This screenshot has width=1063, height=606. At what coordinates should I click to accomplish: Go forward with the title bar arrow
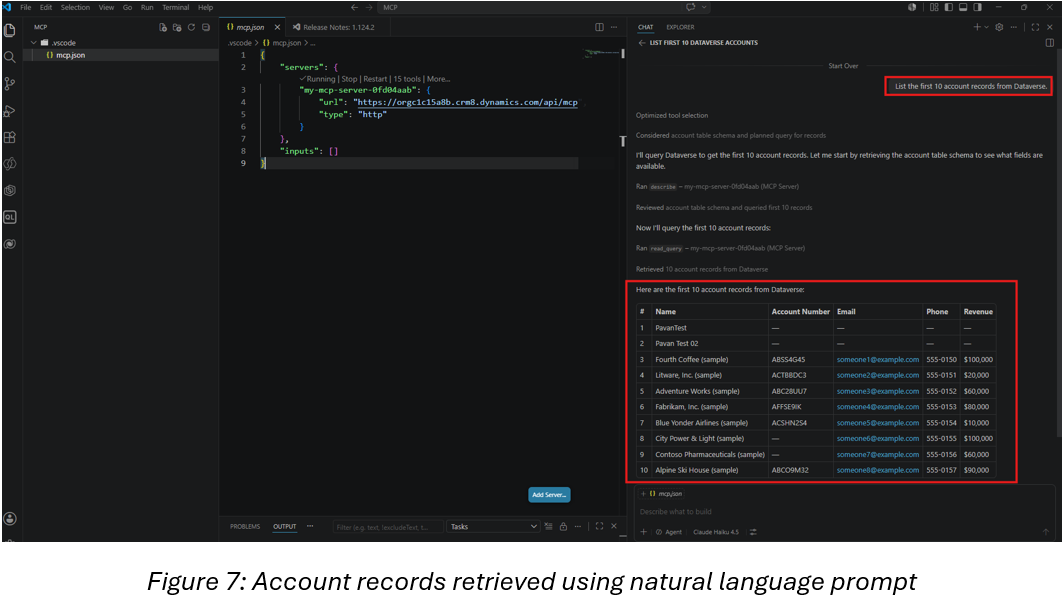pyautogui.click(x=369, y=7)
